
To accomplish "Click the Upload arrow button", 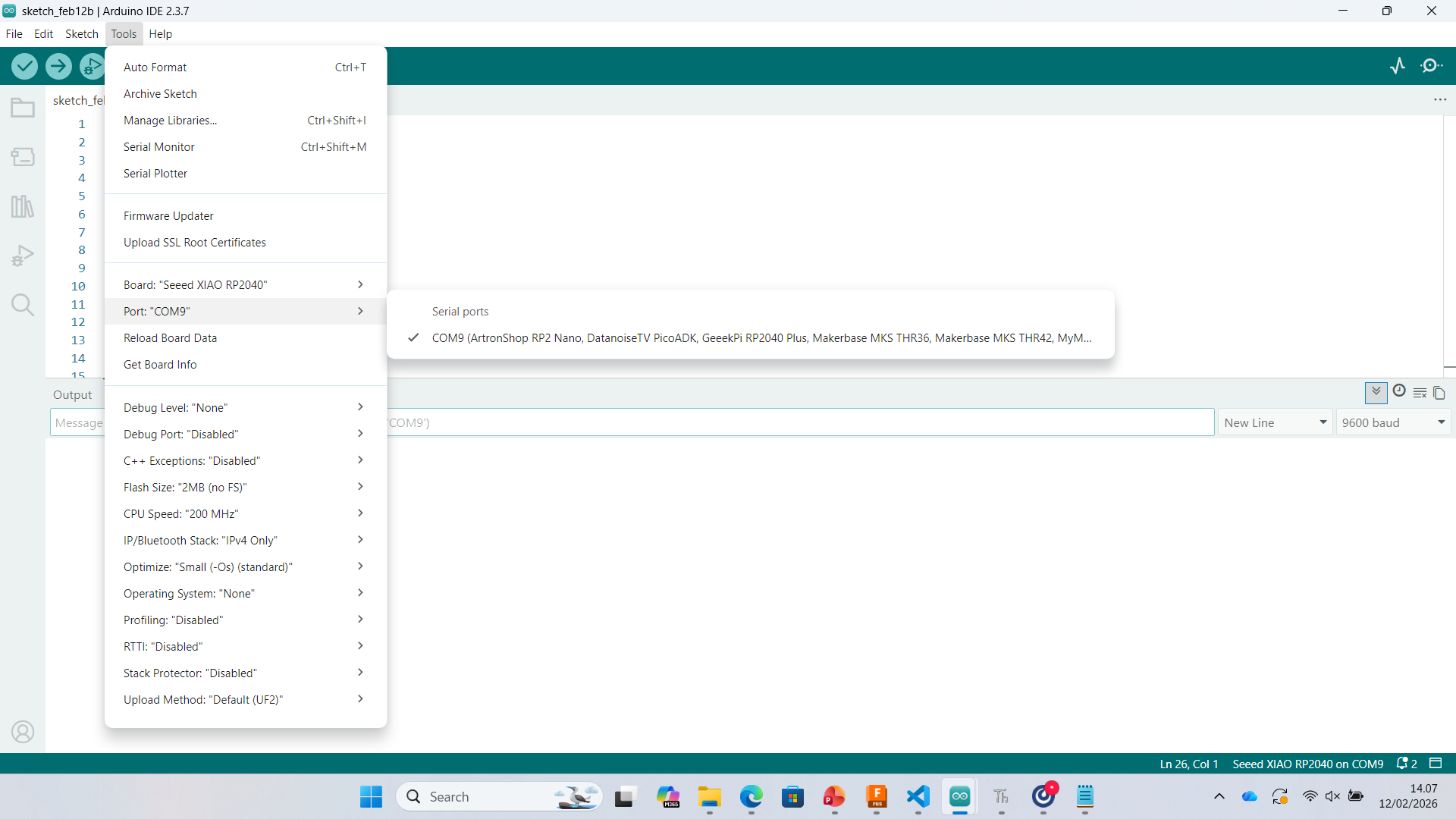I will click(58, 67).
